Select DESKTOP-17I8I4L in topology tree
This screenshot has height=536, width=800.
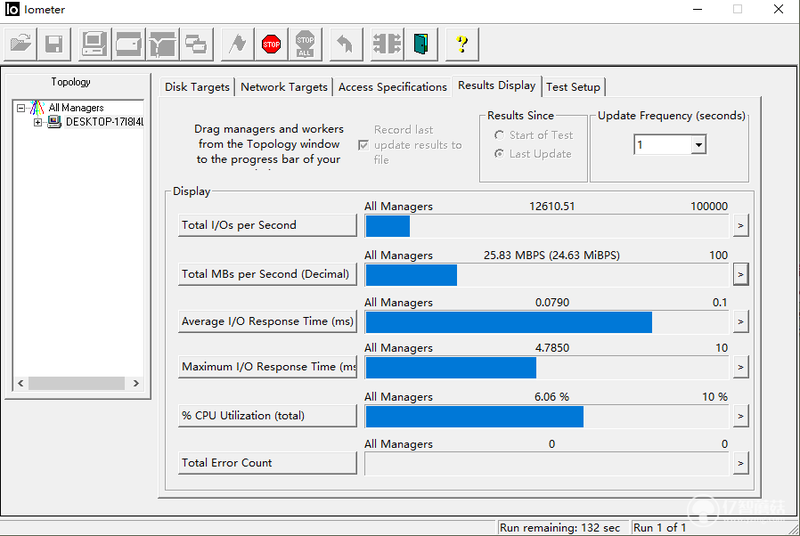click(x=105, y=122)
